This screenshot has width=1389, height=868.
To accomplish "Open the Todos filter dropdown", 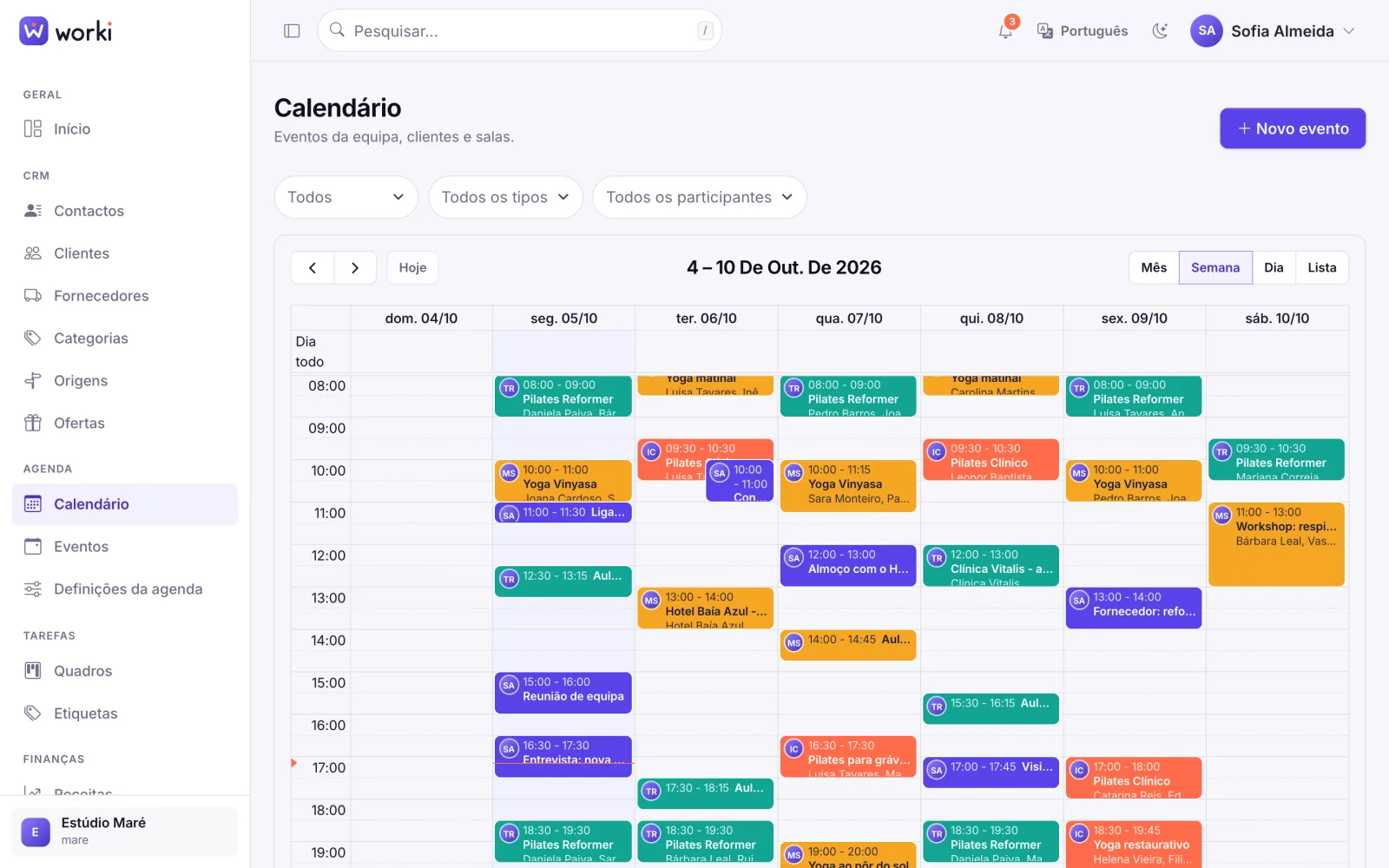I will point(346,197).
